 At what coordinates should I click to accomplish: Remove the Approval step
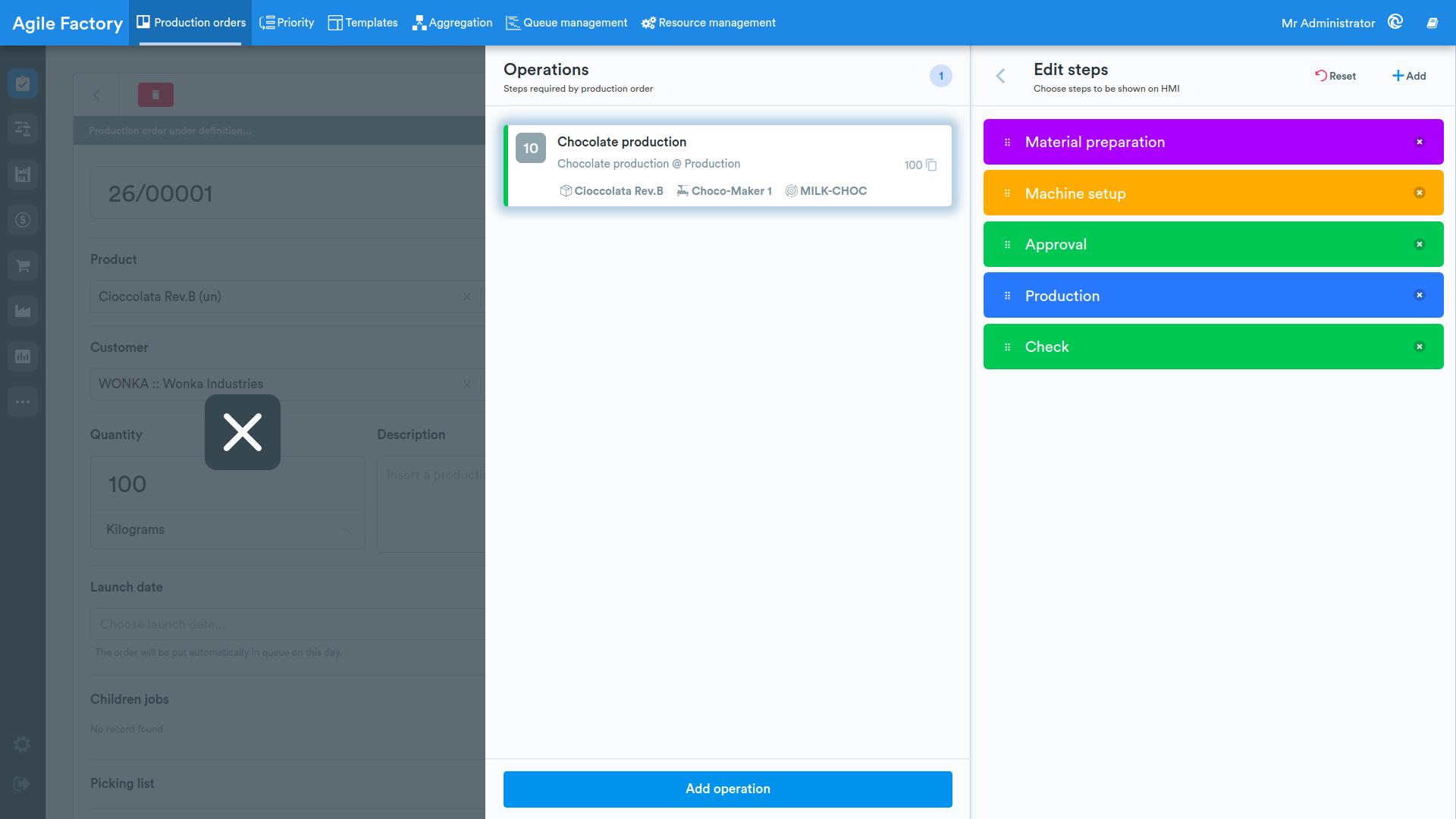[x=1420, y=244]
